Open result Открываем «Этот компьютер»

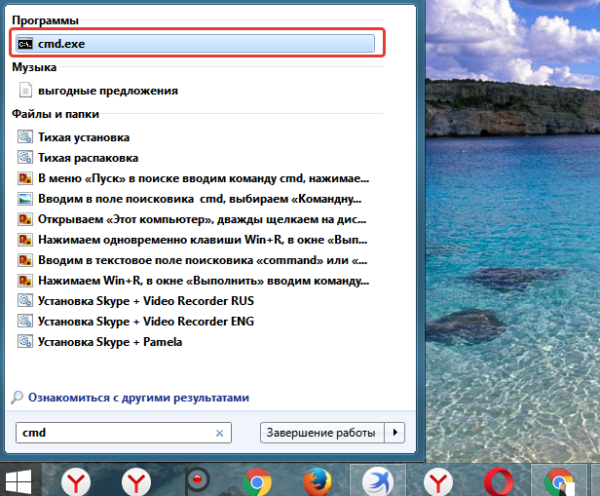(192, 219)
